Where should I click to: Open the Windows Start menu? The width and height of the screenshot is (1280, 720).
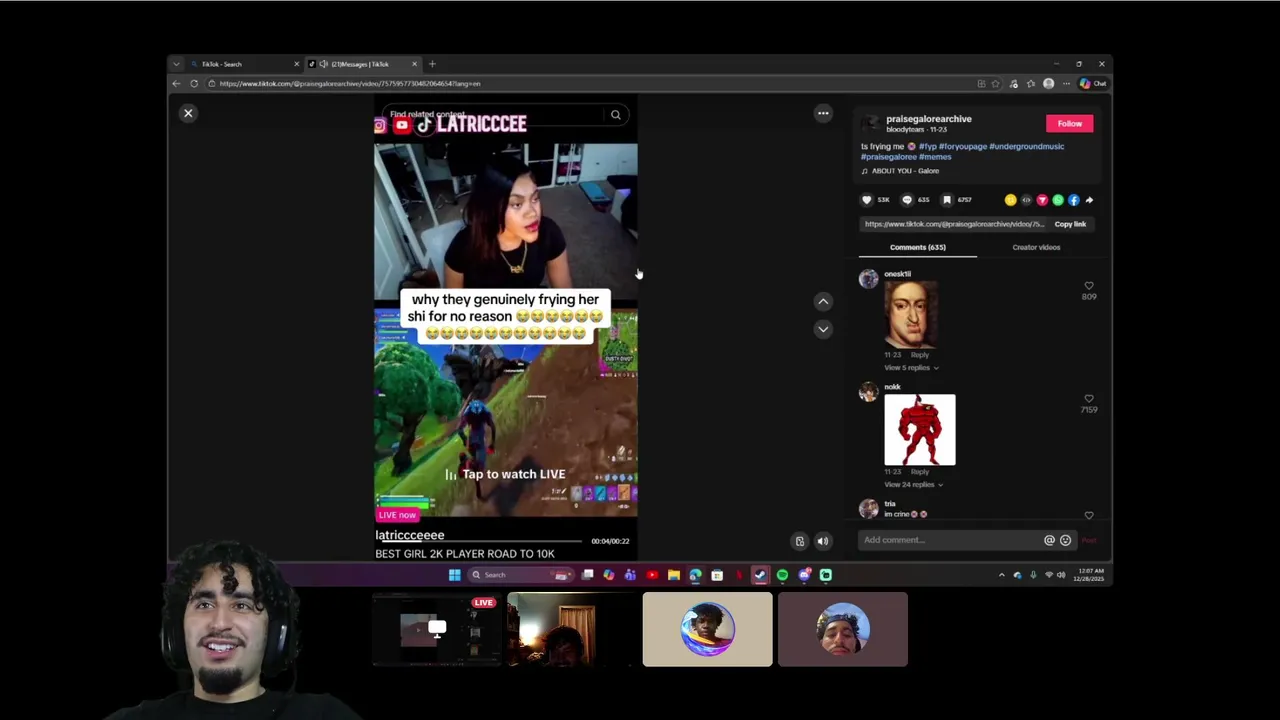coord(454,575)
